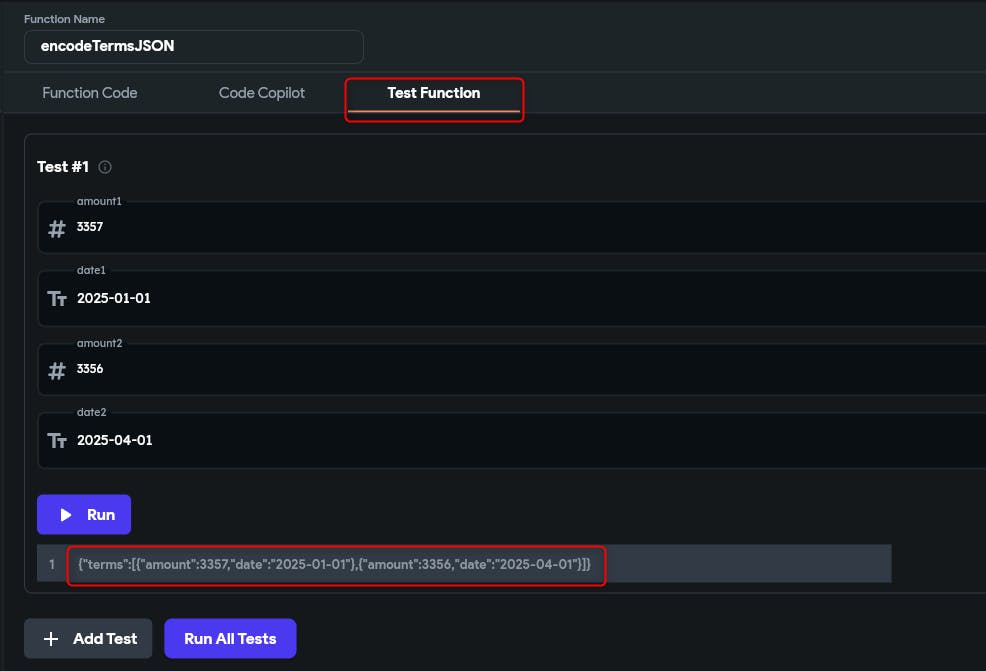Focus the date1 field showing 2025-01-01

pyautogui.click(x=500, y=298)
